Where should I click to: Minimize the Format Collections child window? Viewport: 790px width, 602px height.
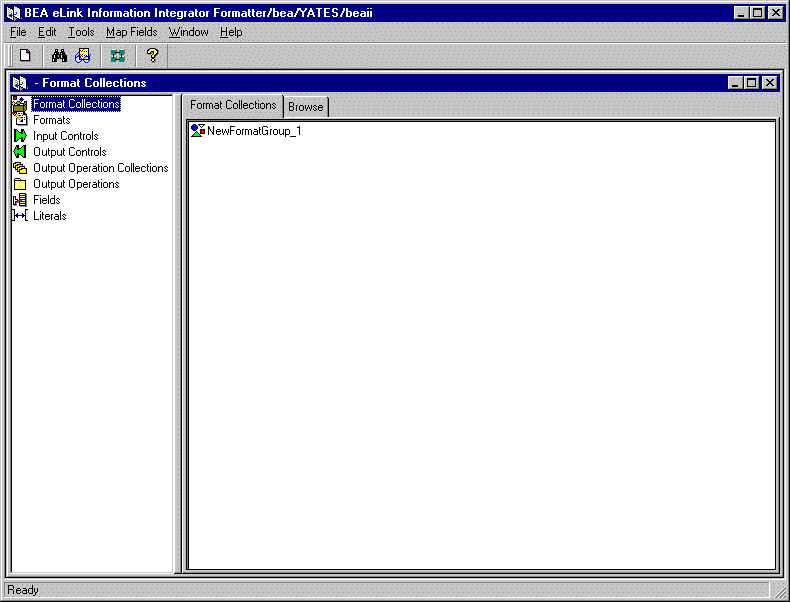[736, 83]
